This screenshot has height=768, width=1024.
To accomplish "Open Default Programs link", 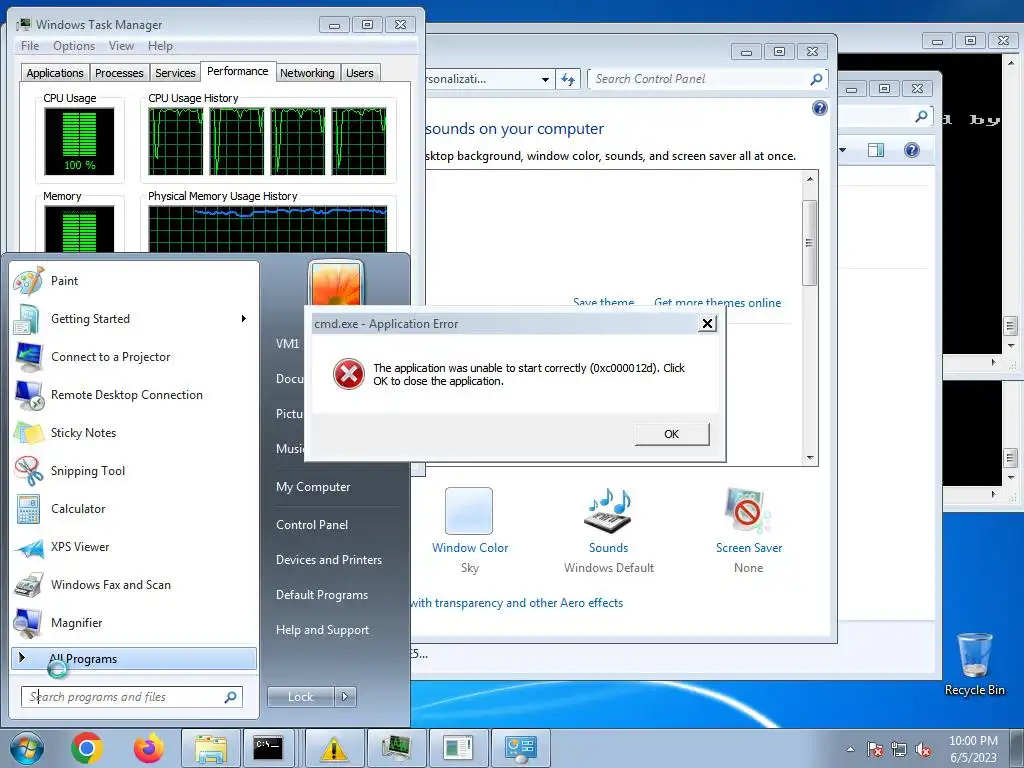I will 322,595.
